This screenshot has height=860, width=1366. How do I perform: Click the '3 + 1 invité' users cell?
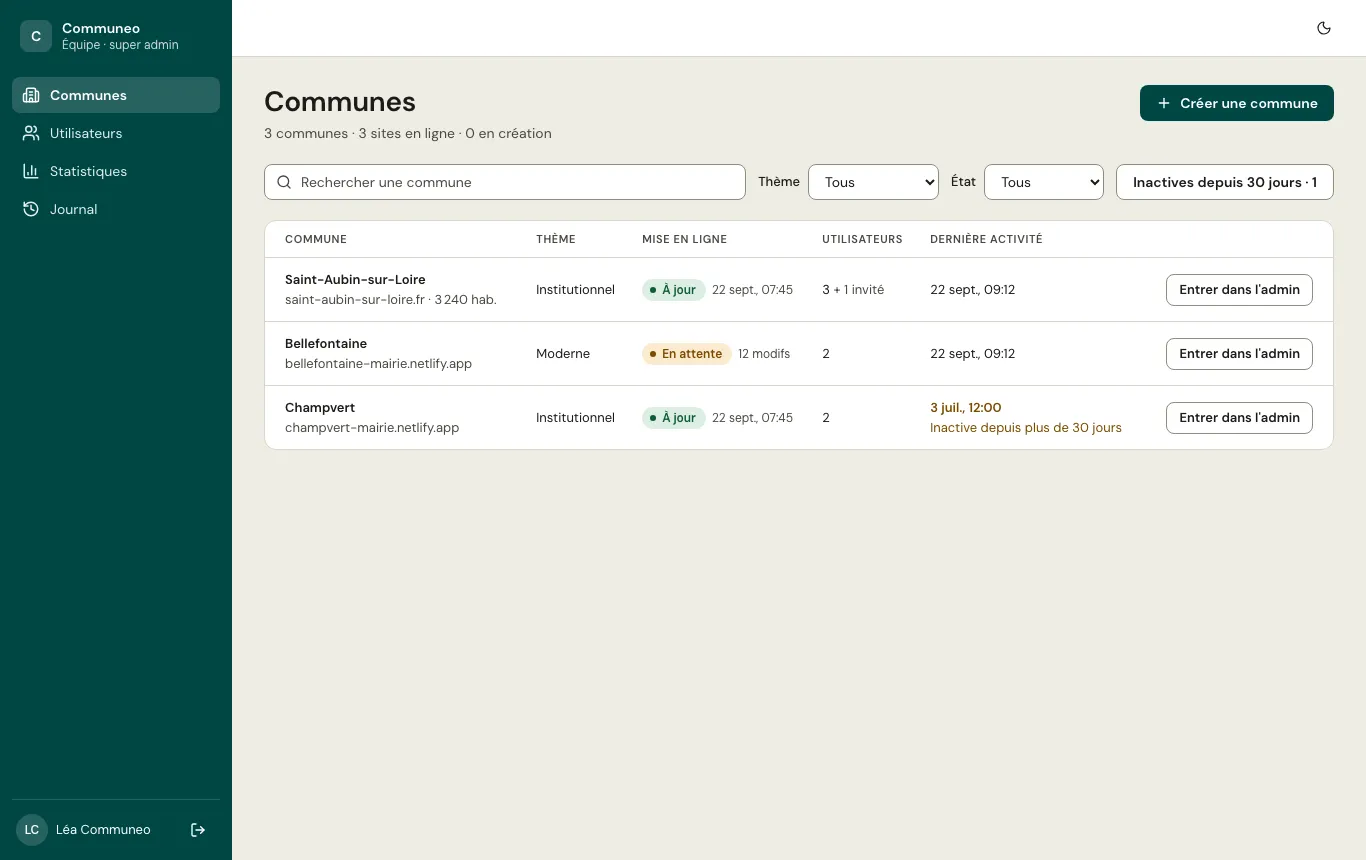[x=853, y=290]
